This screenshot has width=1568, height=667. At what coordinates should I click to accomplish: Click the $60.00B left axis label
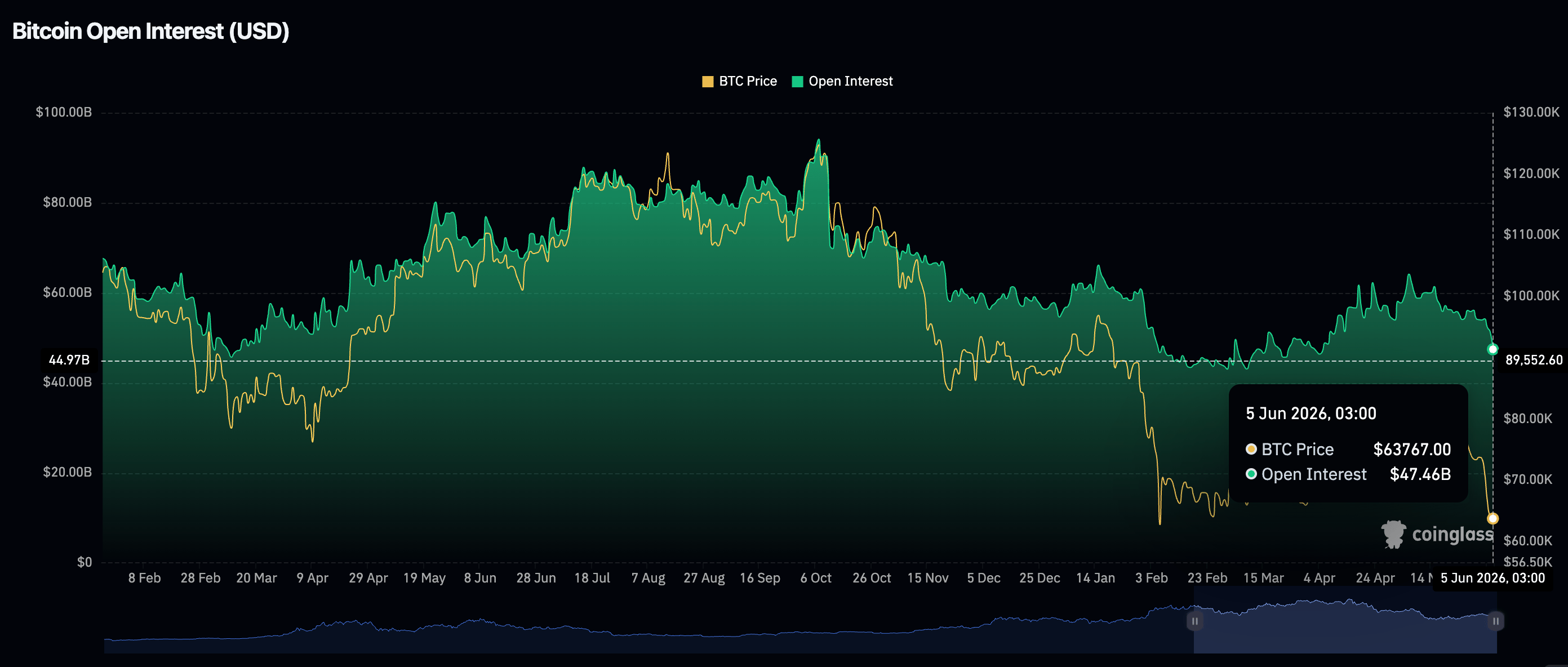[67, 292]
